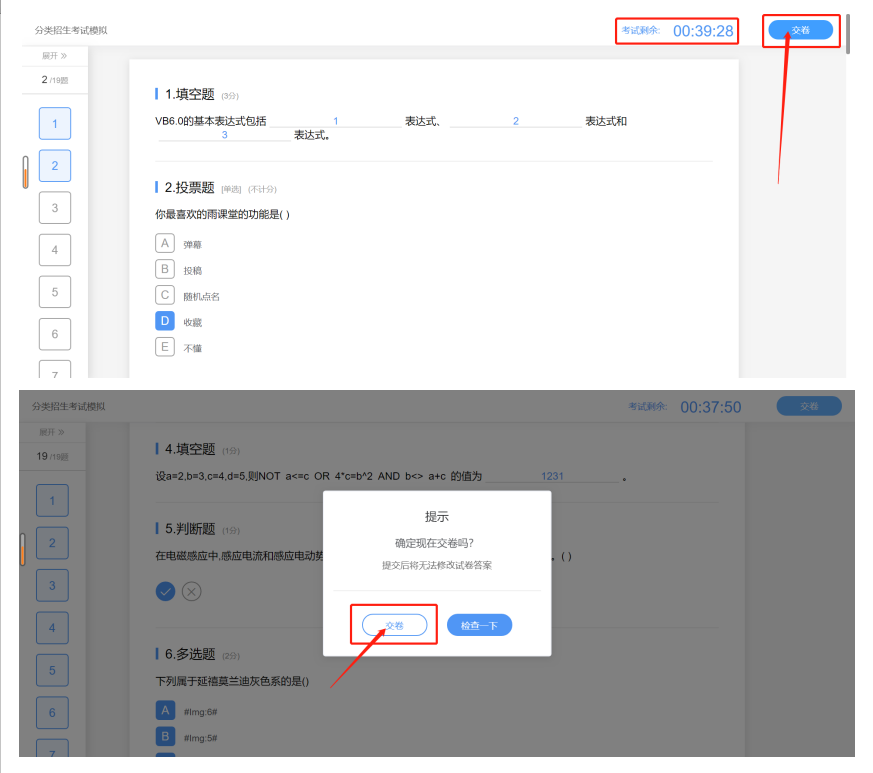Confirm 交卷 in the 提示 dialog

394,625
